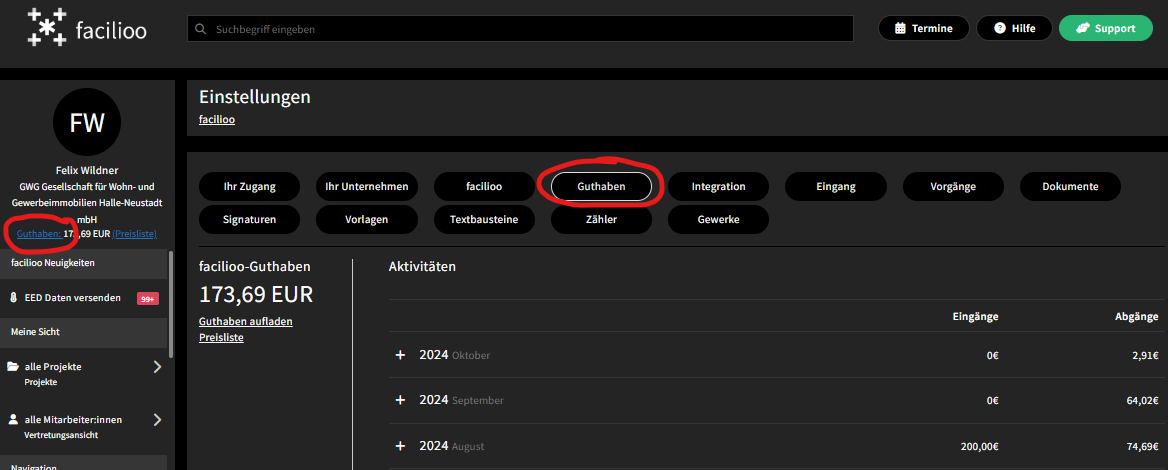Click the 99+ notification badge
The image size is (1168, 470).
coord(147,299)
